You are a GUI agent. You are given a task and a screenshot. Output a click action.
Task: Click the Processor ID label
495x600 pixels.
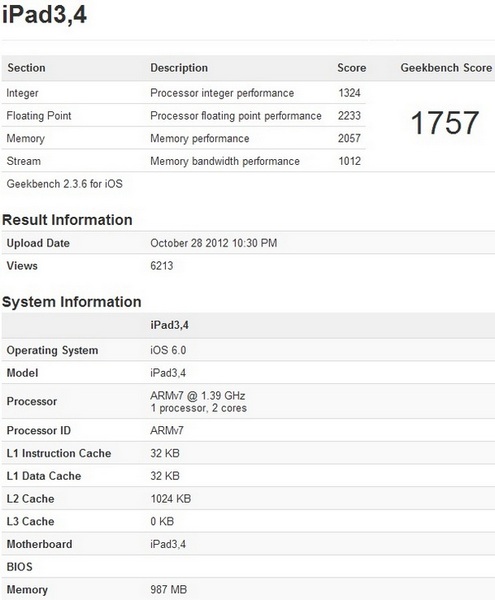pyautogui.click(x=39, y=430)
